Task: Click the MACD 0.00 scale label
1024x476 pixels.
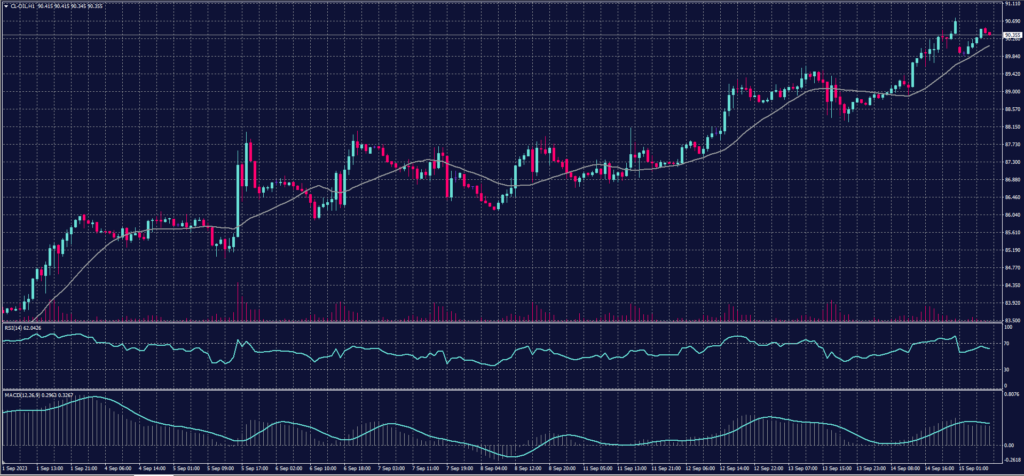Action: pyautogui.click(x=1009, y=446)
